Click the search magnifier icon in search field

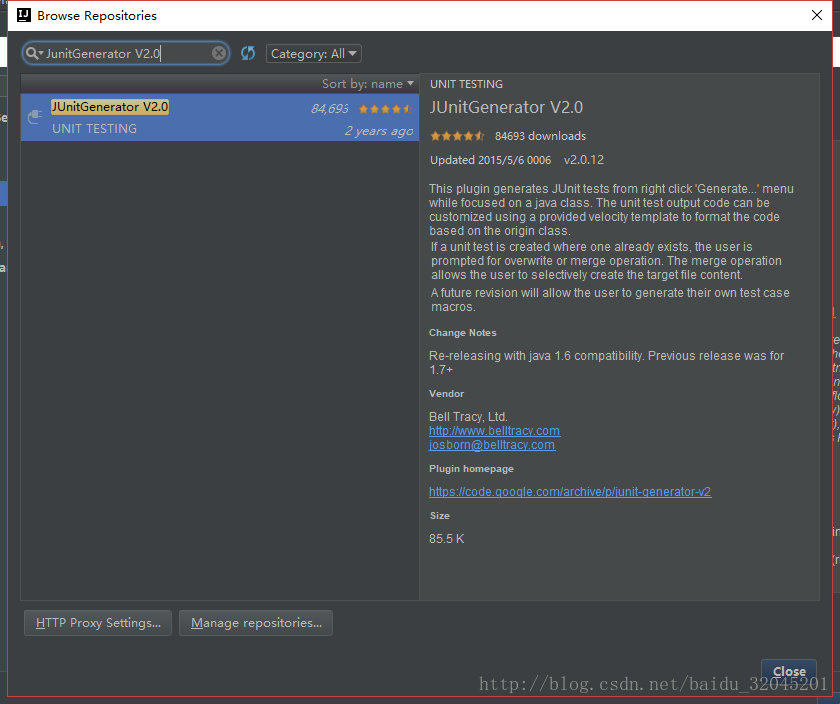(x=32, y=53)
